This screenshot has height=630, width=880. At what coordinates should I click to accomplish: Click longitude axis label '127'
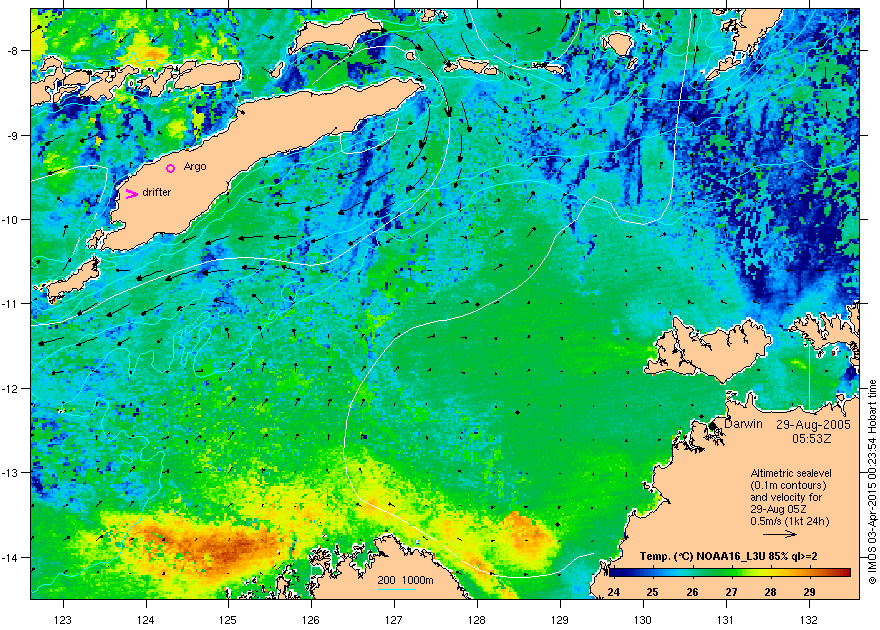(x=394, y=620)
